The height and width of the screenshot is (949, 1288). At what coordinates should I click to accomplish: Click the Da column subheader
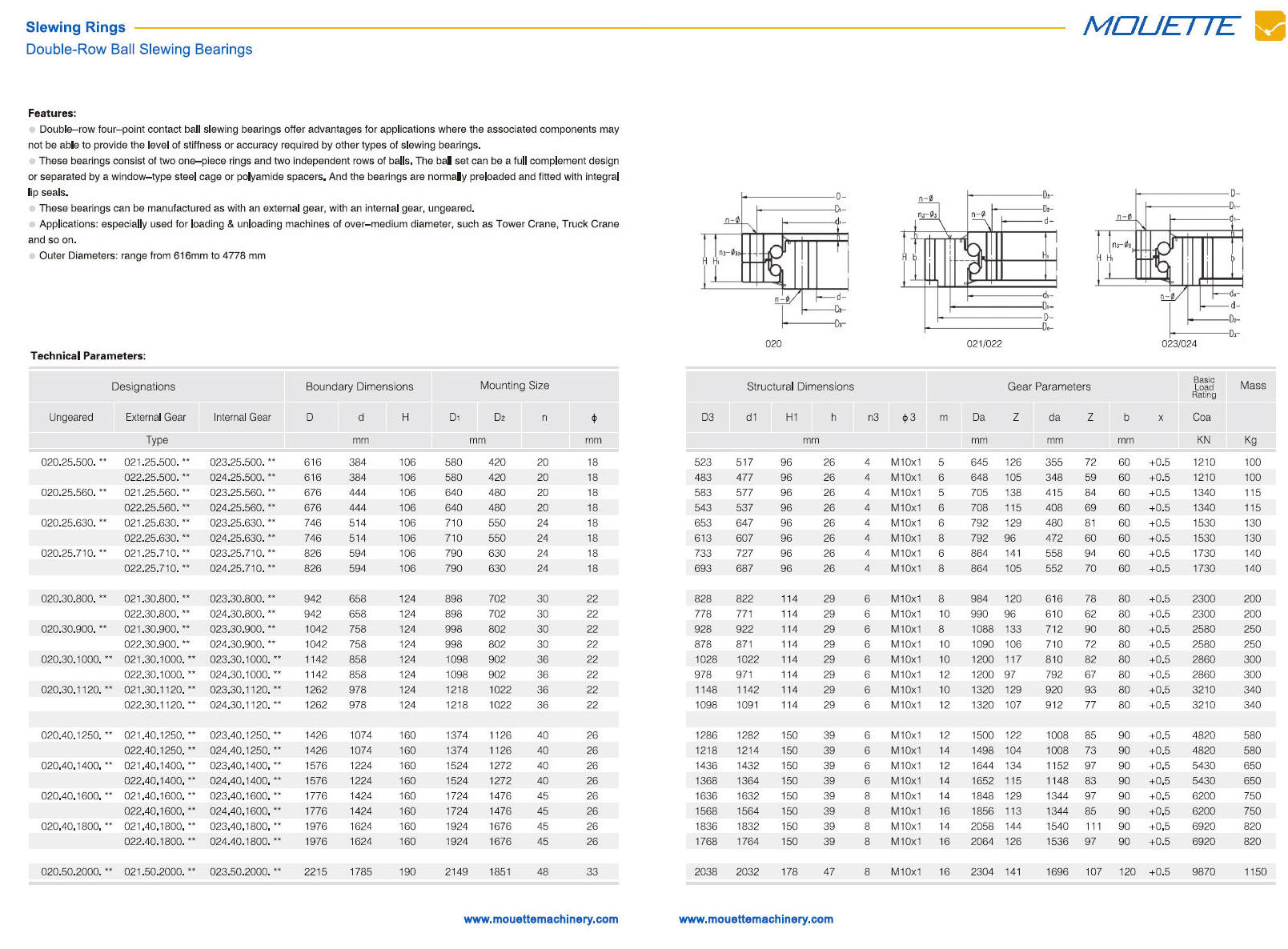pyautogui.click(x=978, y=418)
